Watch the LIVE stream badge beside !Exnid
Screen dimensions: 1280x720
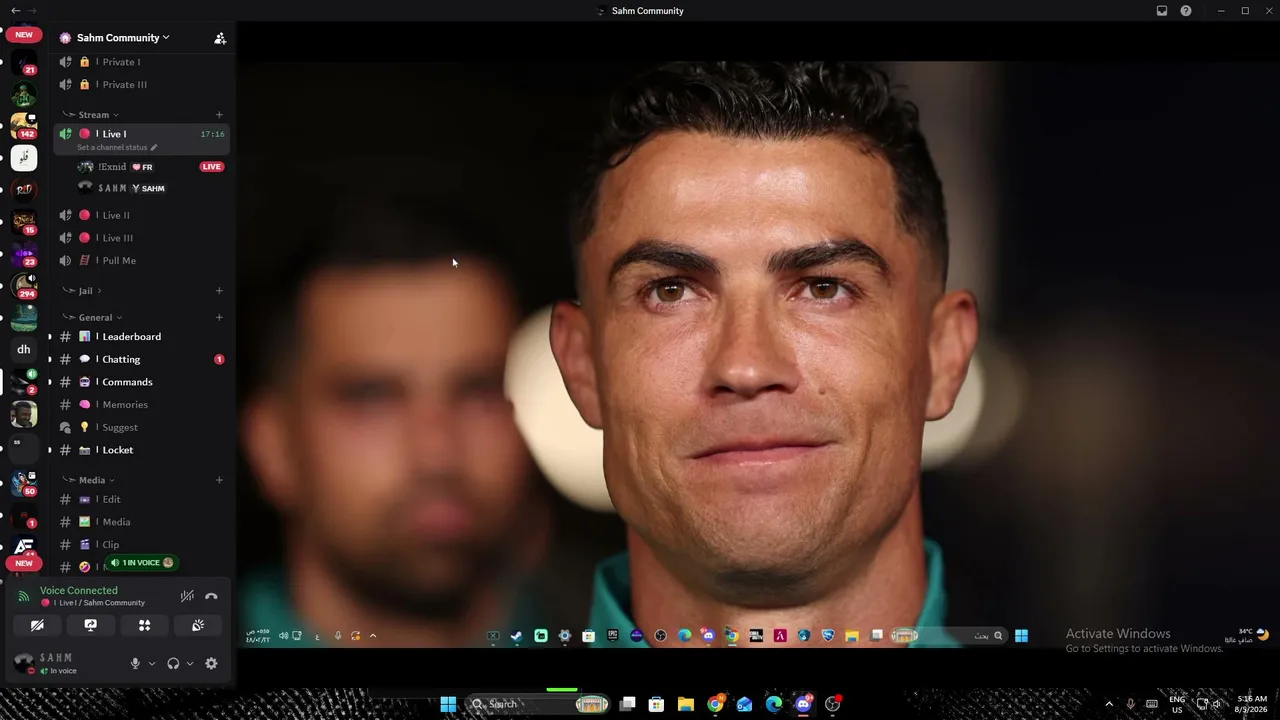pyautogui.click(x=211, y=167)
